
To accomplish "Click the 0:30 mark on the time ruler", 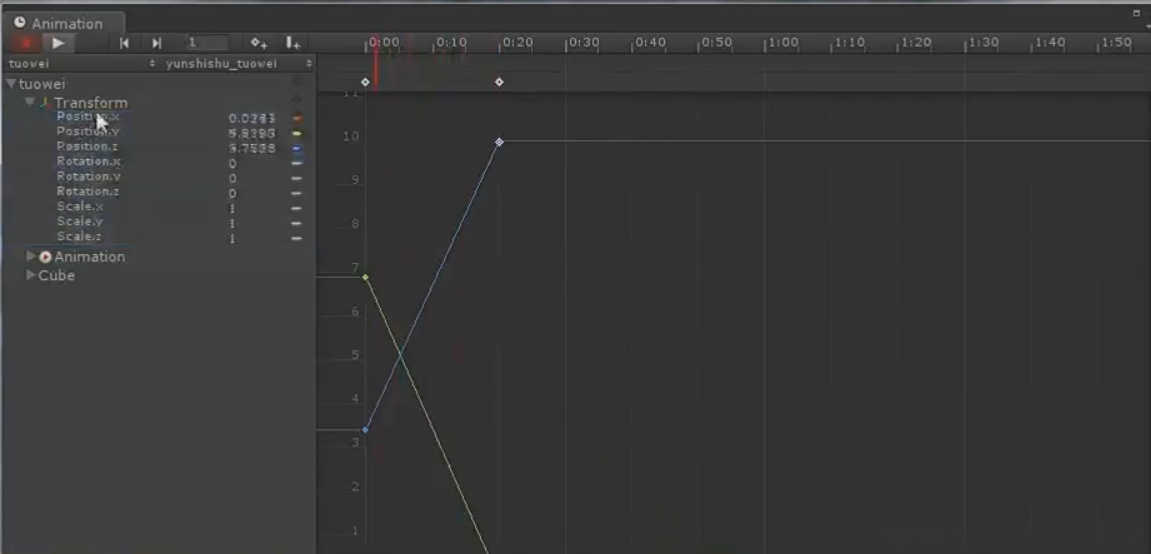I will tap(583, 43).
